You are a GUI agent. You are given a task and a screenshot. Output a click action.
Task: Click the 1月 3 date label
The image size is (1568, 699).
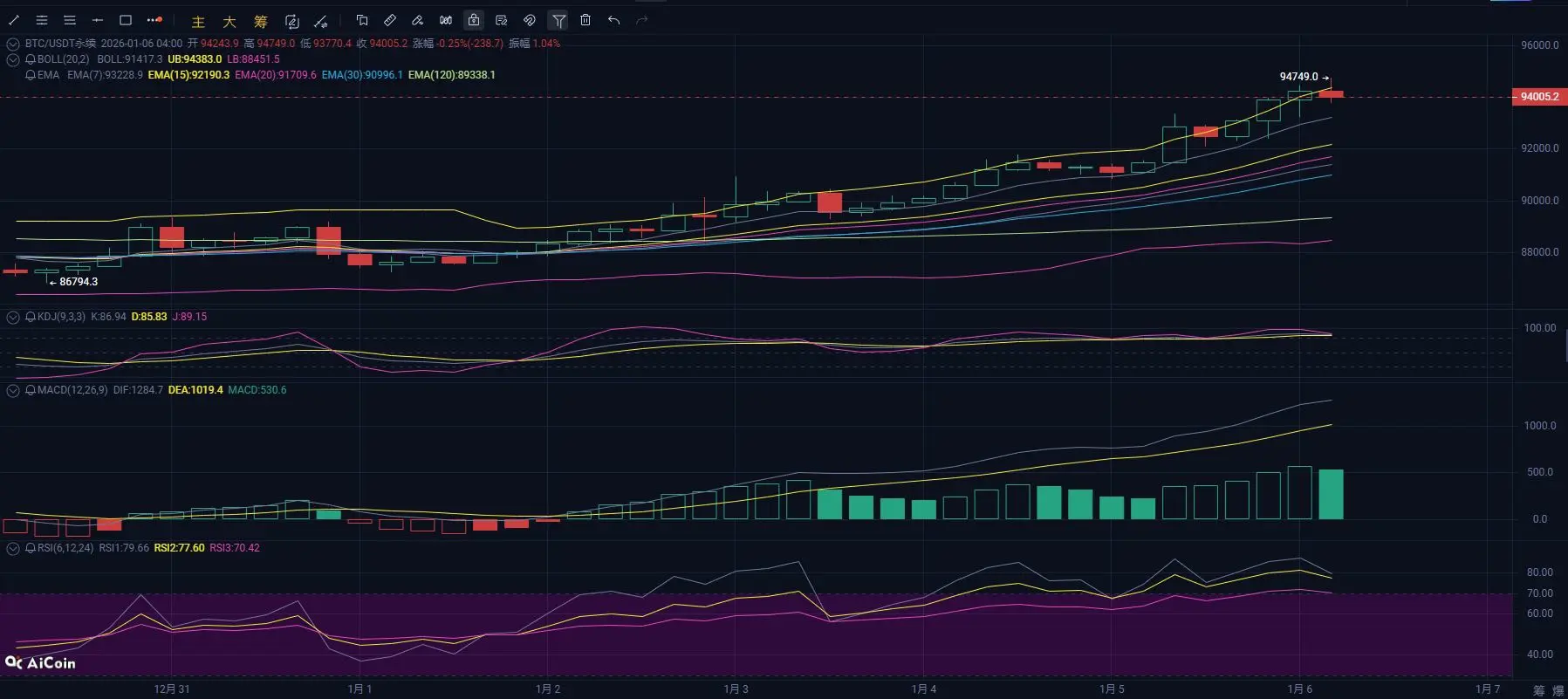pyautogui.click(x=736, y=689)
